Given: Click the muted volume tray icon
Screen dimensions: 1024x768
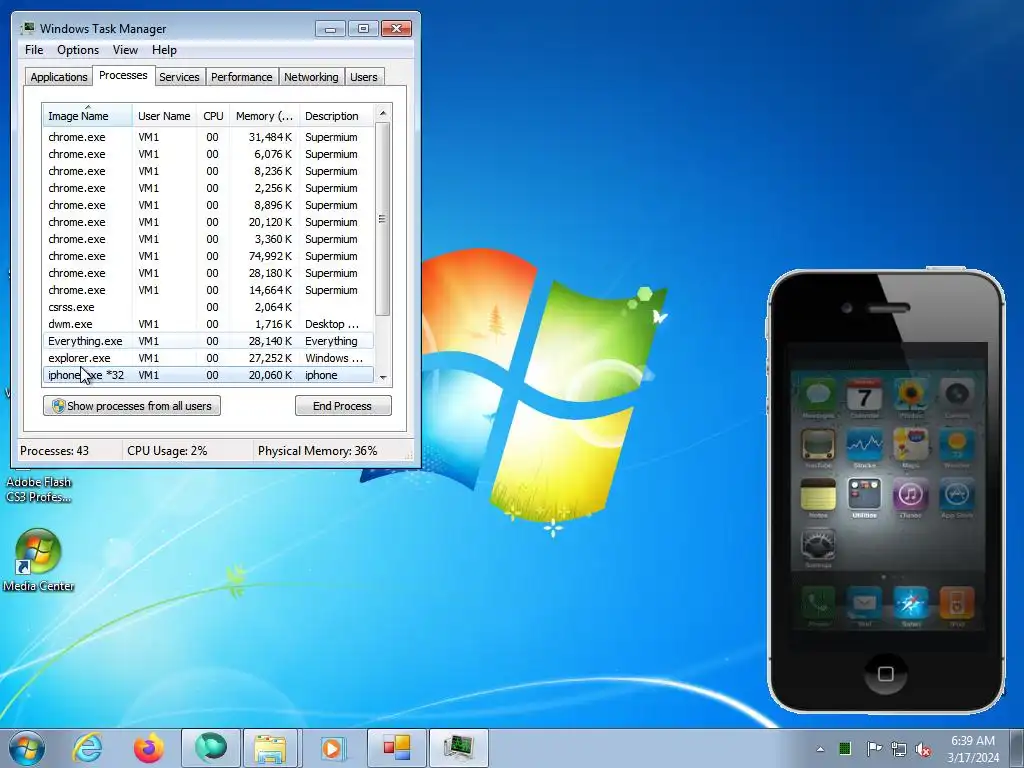Looking at the screenshot, I should click(923, 749).
